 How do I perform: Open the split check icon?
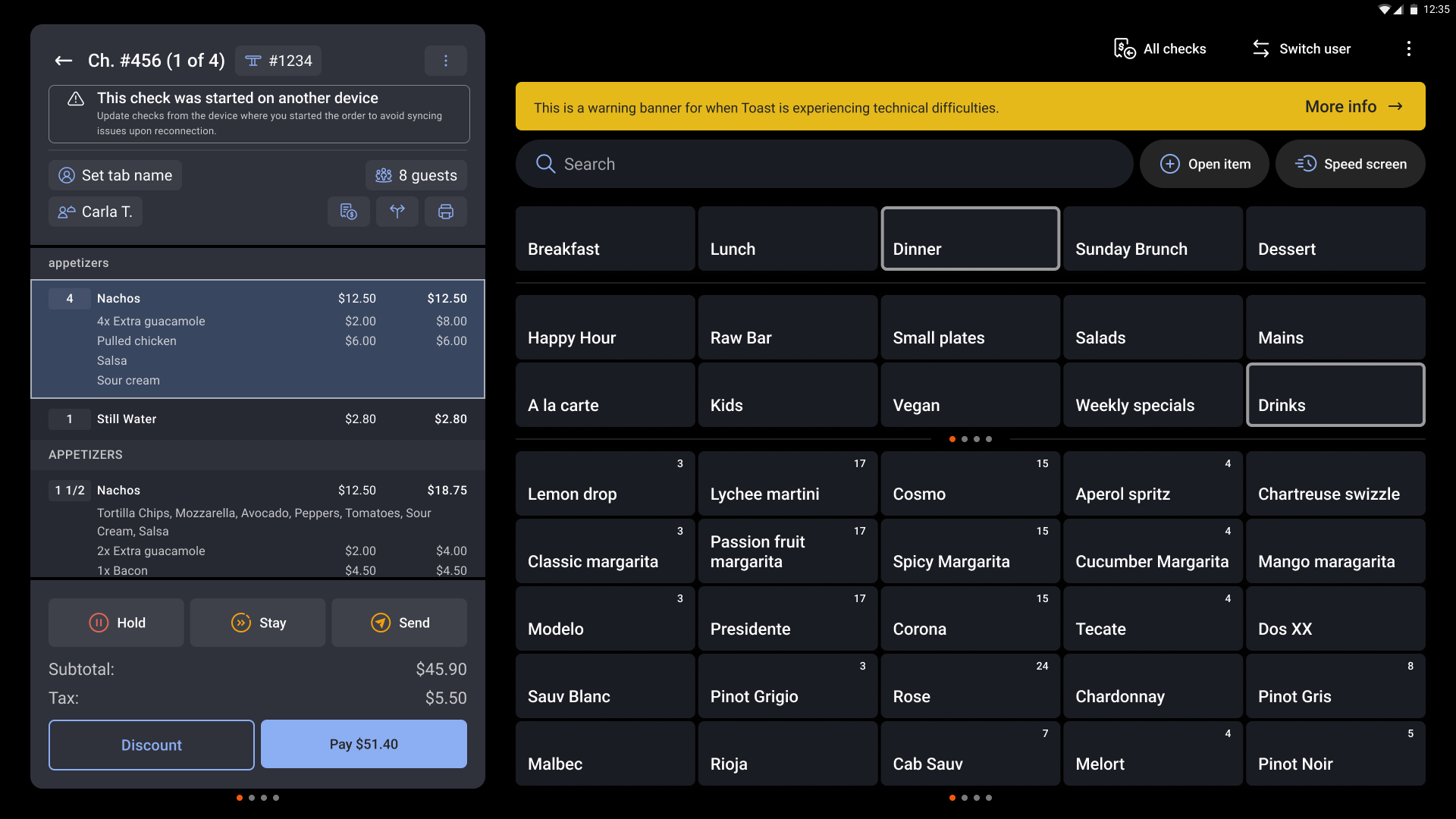point(397,212)
